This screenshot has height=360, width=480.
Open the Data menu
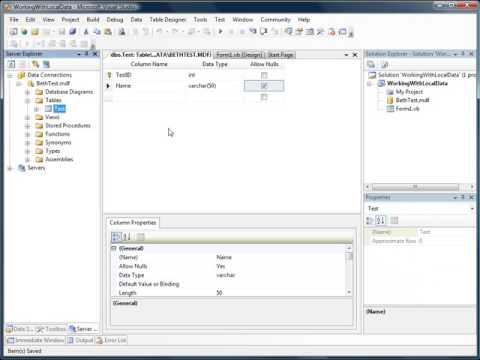(x=136, y=20)
